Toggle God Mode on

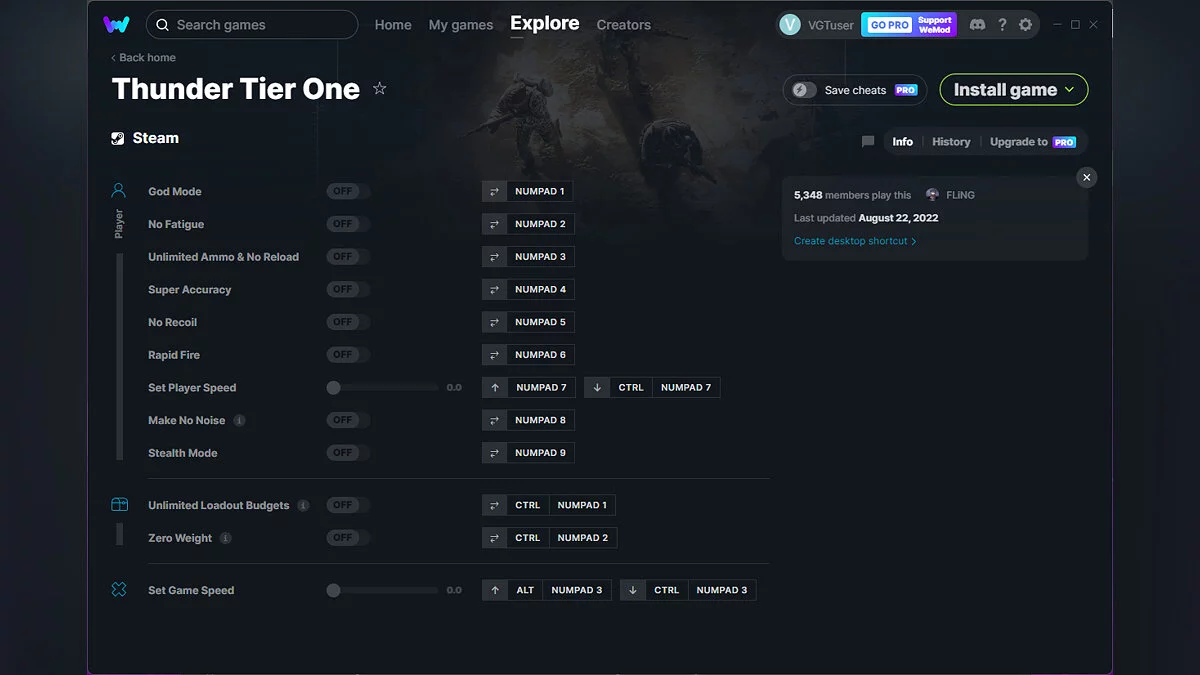coord(348,191)
